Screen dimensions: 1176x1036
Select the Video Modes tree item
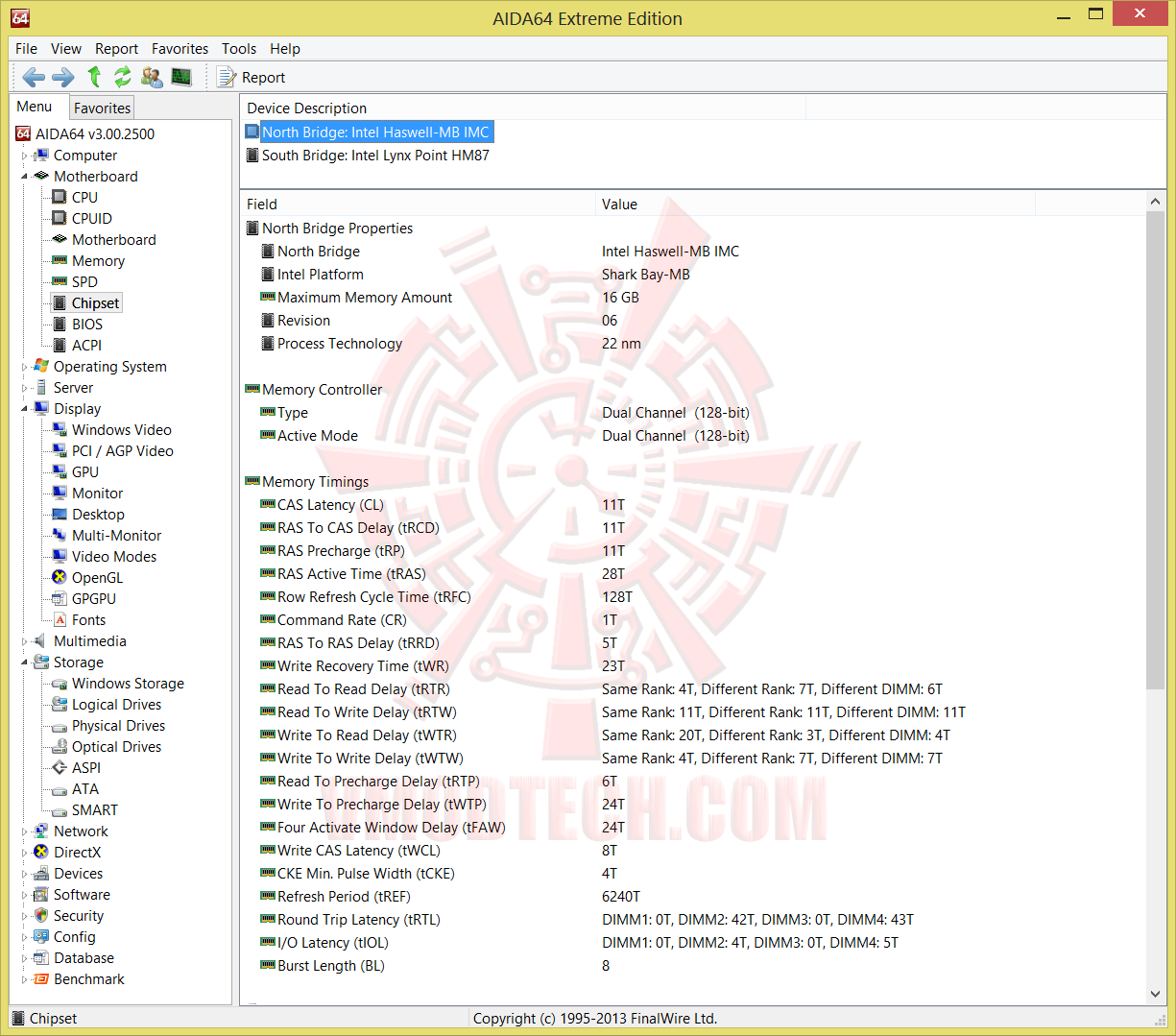(x=114, y=557)
